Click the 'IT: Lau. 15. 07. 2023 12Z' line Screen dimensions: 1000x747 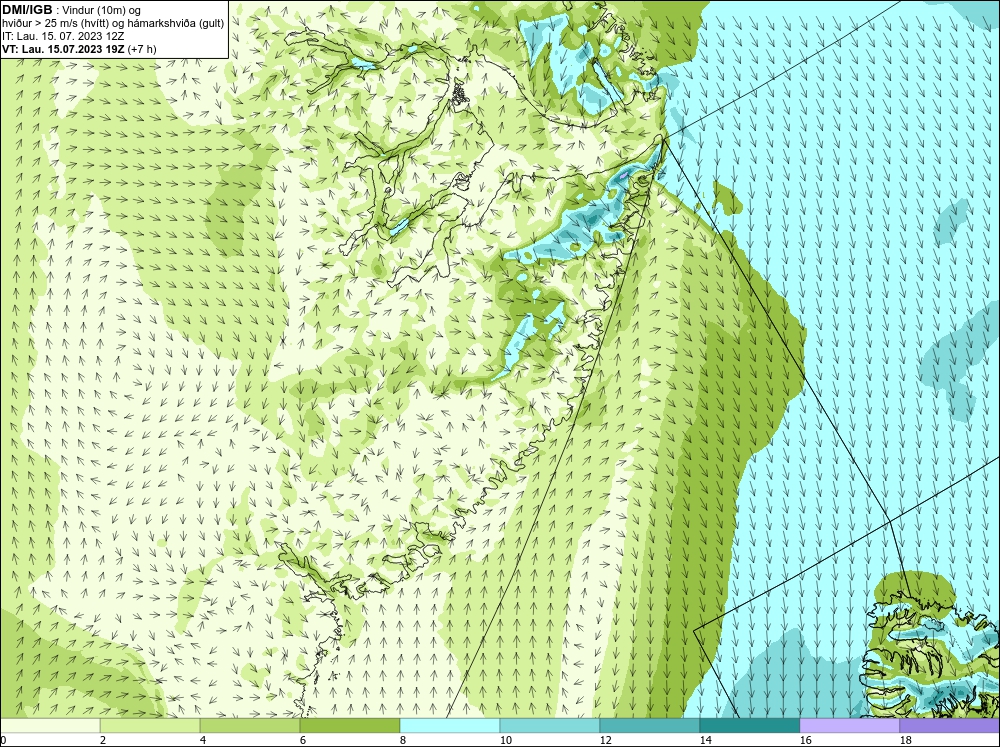pos(63,36)
